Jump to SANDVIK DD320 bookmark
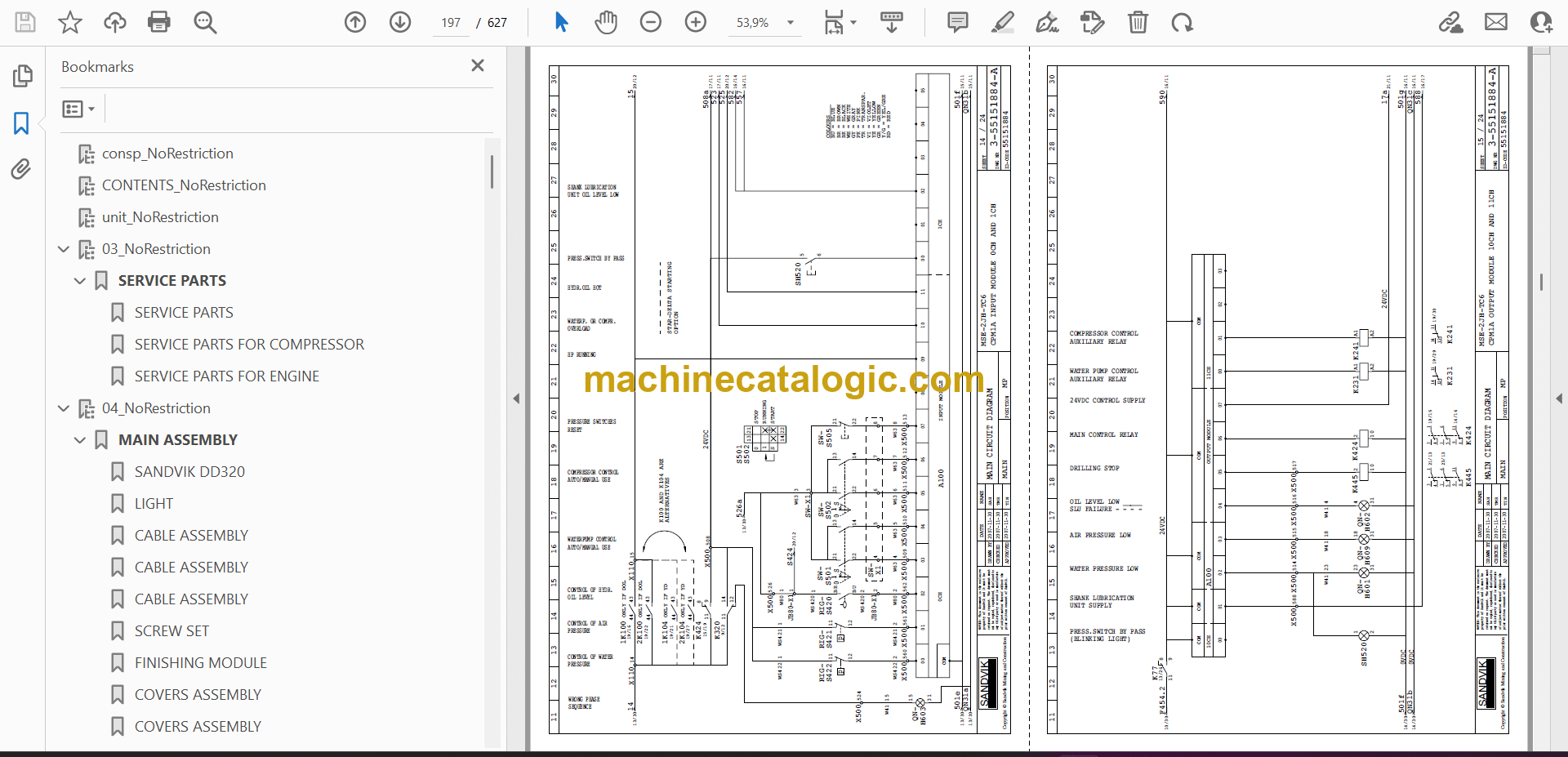The image size is (1568, 757). point(189,472)
